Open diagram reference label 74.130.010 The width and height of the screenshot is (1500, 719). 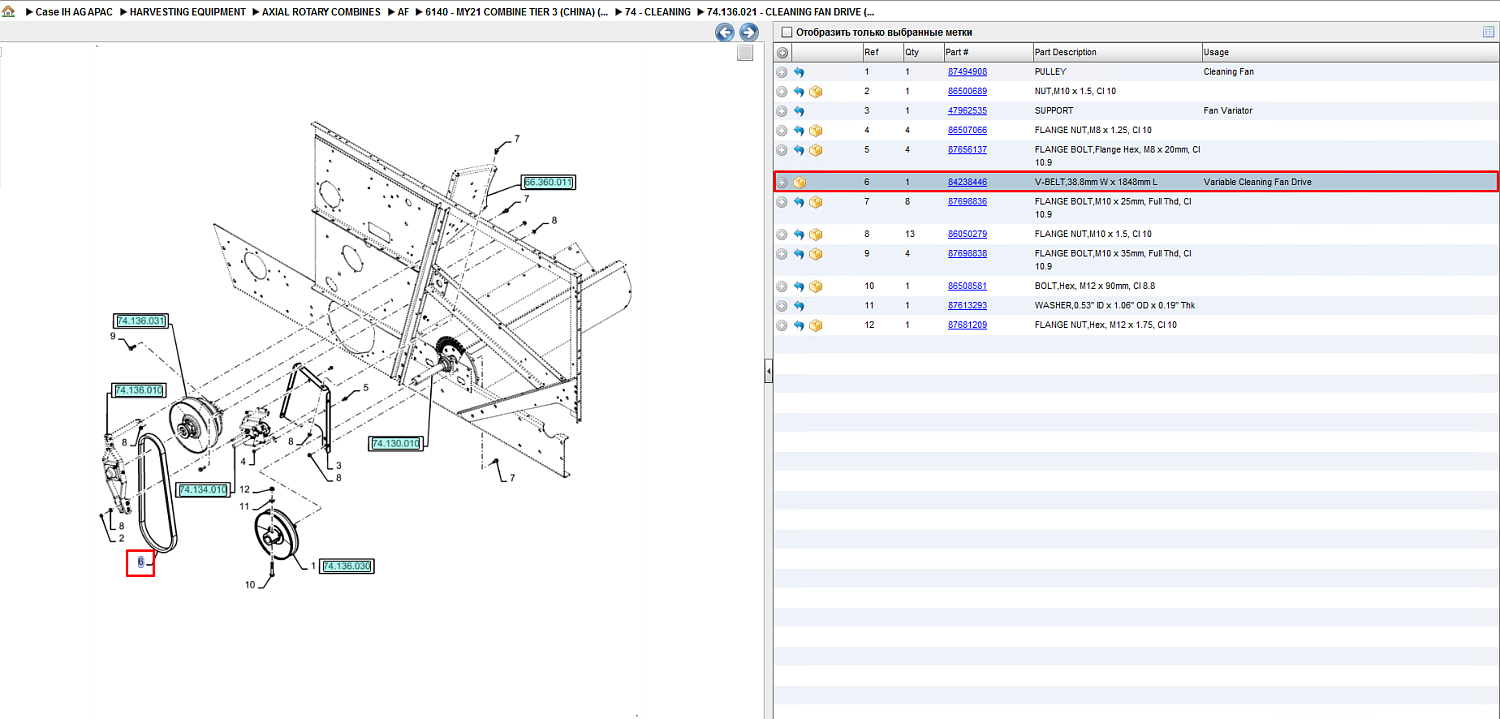[x=396, y=443]
